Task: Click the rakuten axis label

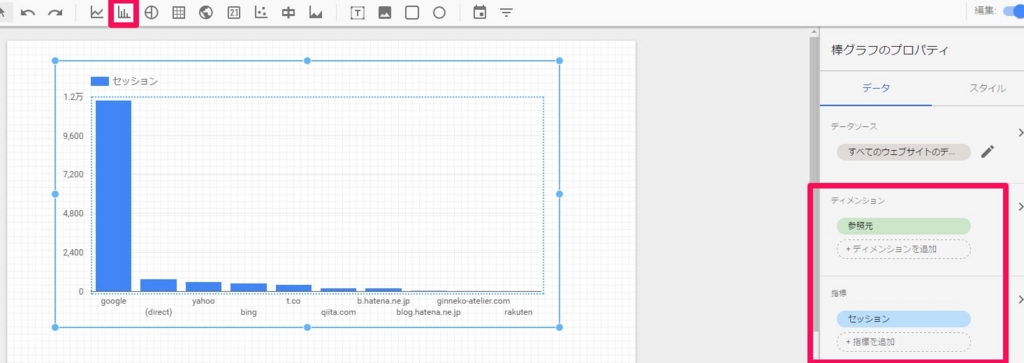Action: pyautogui.click(x=519, y=312)
